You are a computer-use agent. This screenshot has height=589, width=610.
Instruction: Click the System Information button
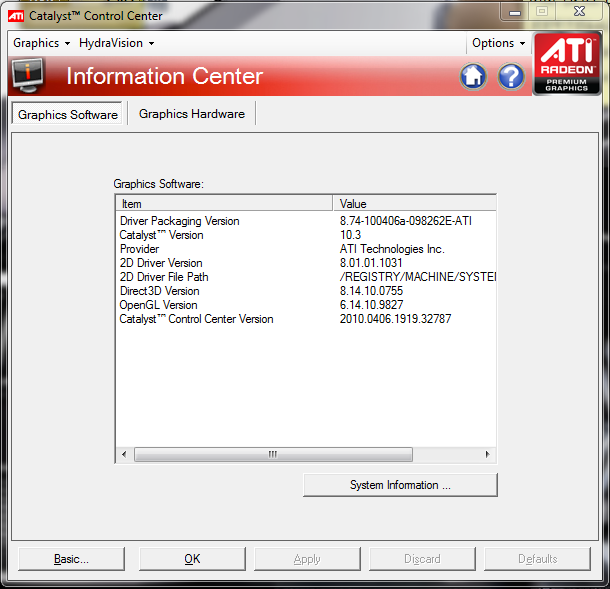pyautogui.click(x=400, y=485)
